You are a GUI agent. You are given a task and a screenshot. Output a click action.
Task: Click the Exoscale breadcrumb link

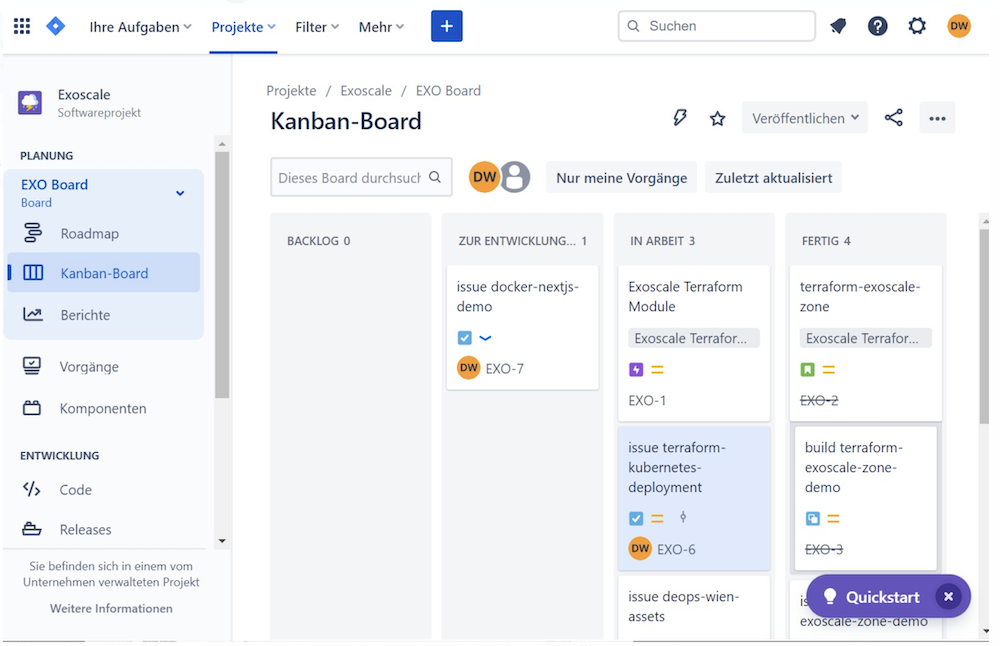click(x=366, y=91)
